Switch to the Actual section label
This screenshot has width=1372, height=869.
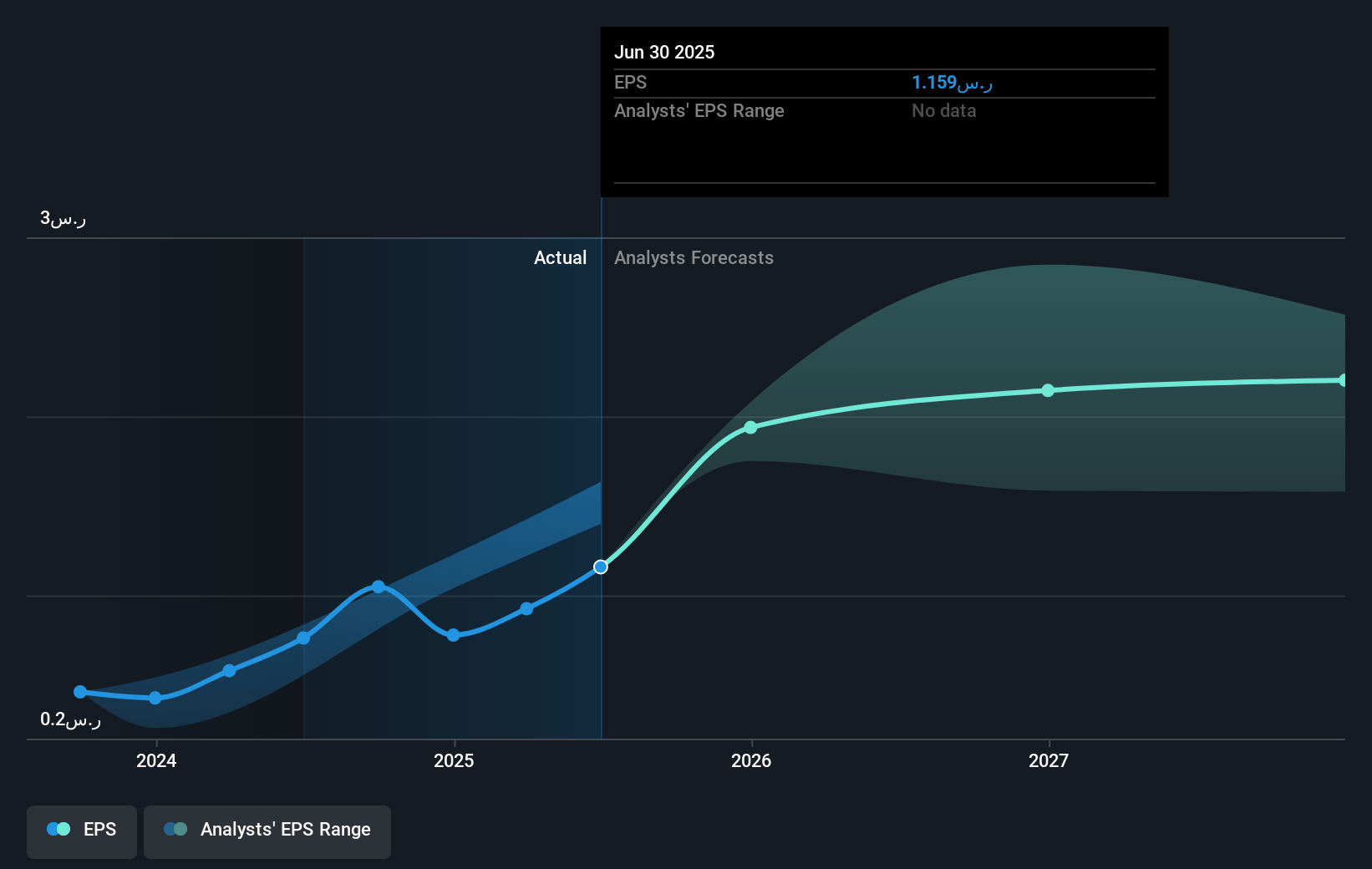point(560,257)
